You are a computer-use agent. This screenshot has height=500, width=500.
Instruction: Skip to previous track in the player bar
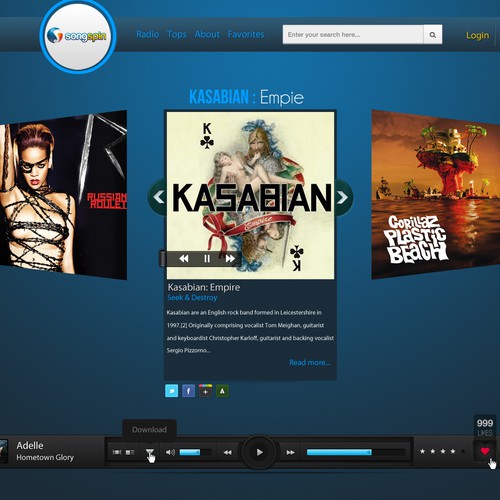click(227, 453)
